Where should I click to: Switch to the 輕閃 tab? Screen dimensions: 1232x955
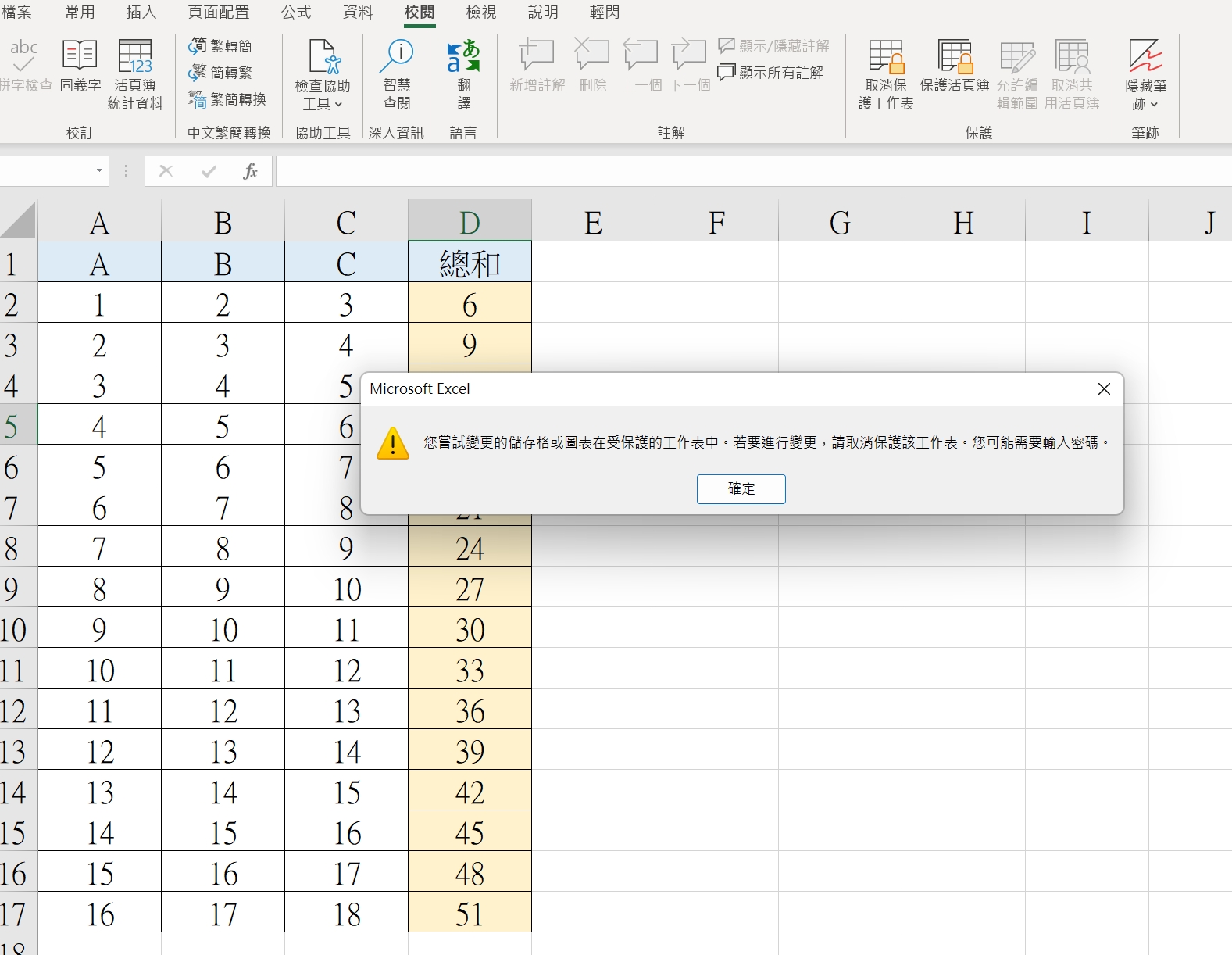coord(605,13)
